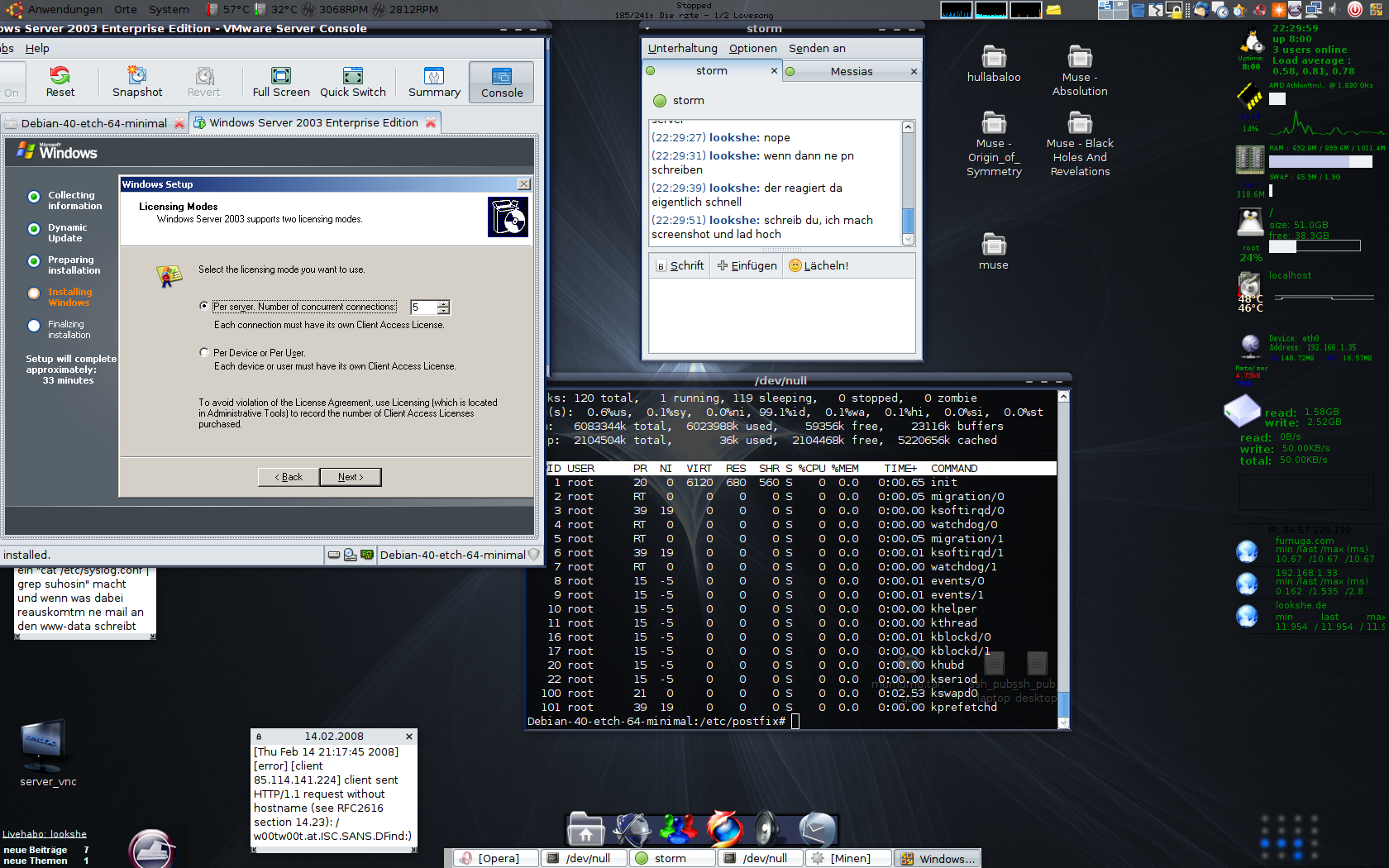
Task: Click the concurrent connections number field
Action: pos(423,307)
